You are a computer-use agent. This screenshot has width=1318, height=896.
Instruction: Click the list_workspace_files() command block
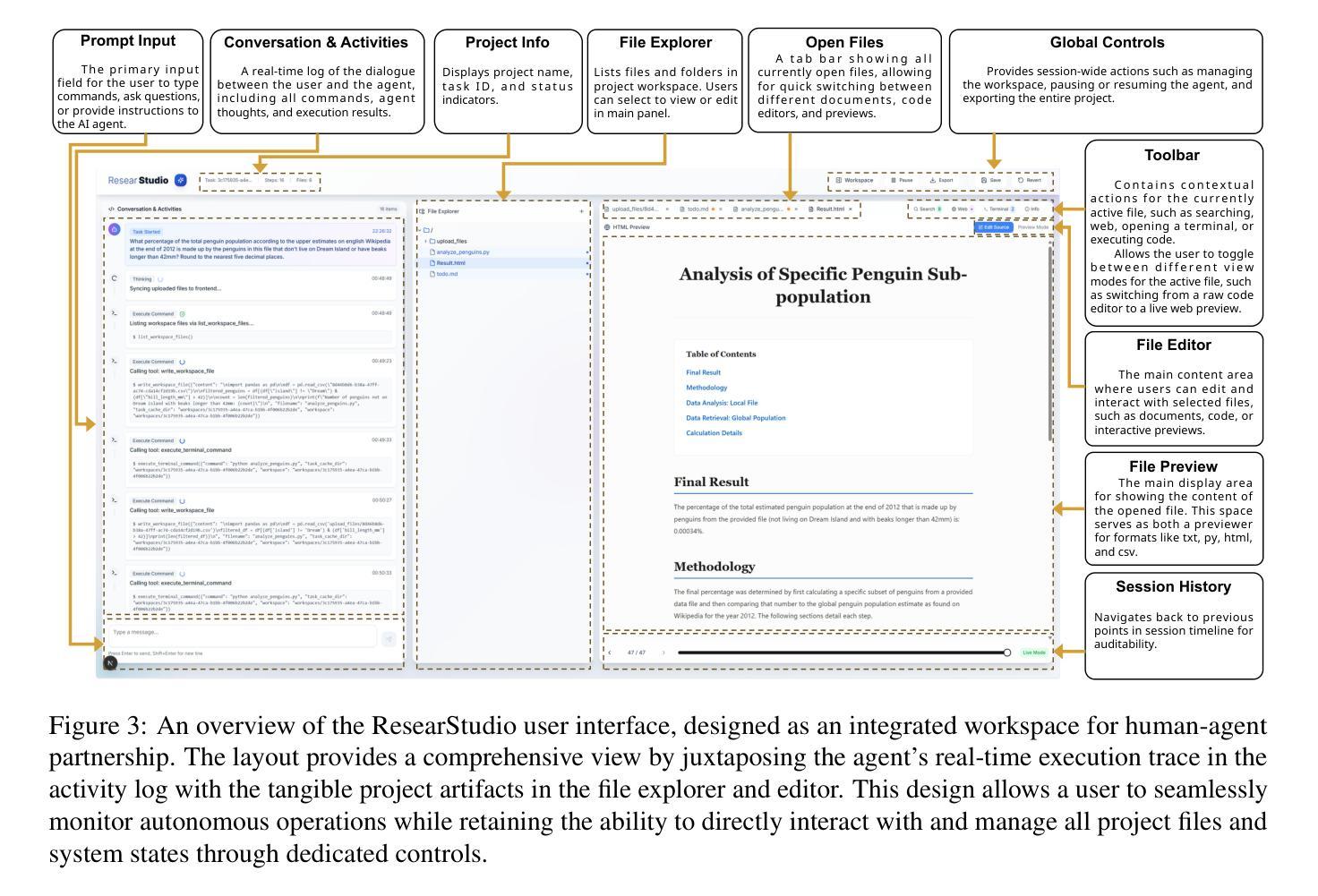point(261,337)
